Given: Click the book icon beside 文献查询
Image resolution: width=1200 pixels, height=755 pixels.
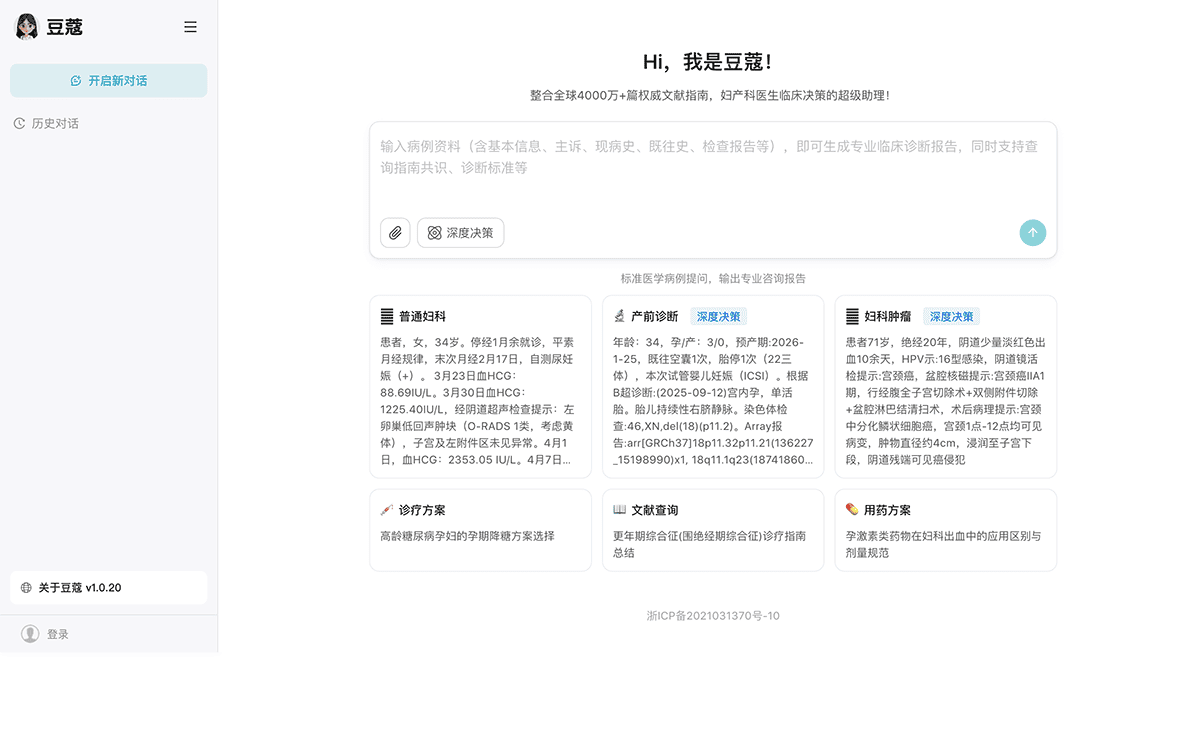Looking at the screenshot, I should (620, 510).
